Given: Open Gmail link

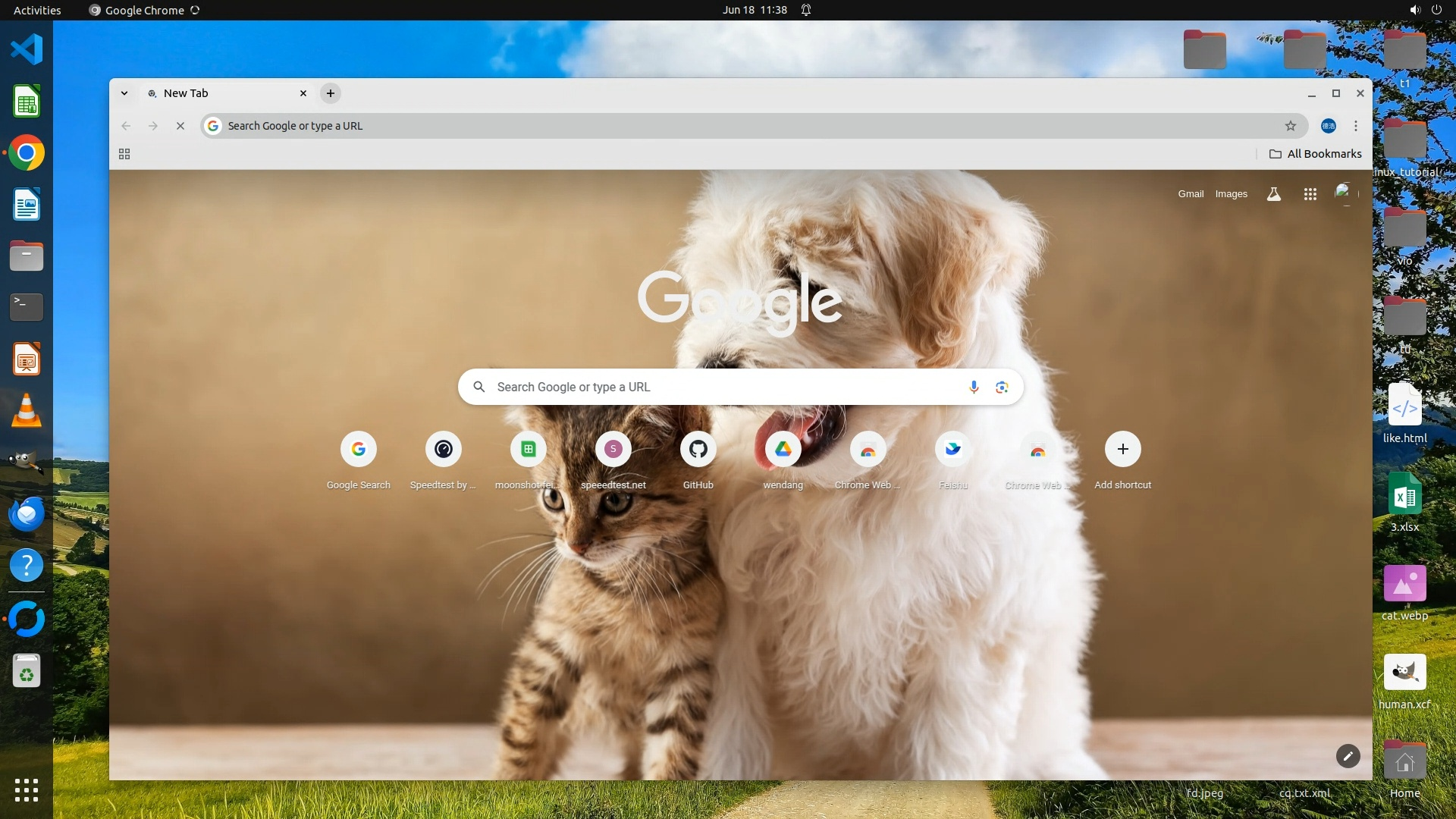Looking at the screenshot, I should (x=1191, y=194).
